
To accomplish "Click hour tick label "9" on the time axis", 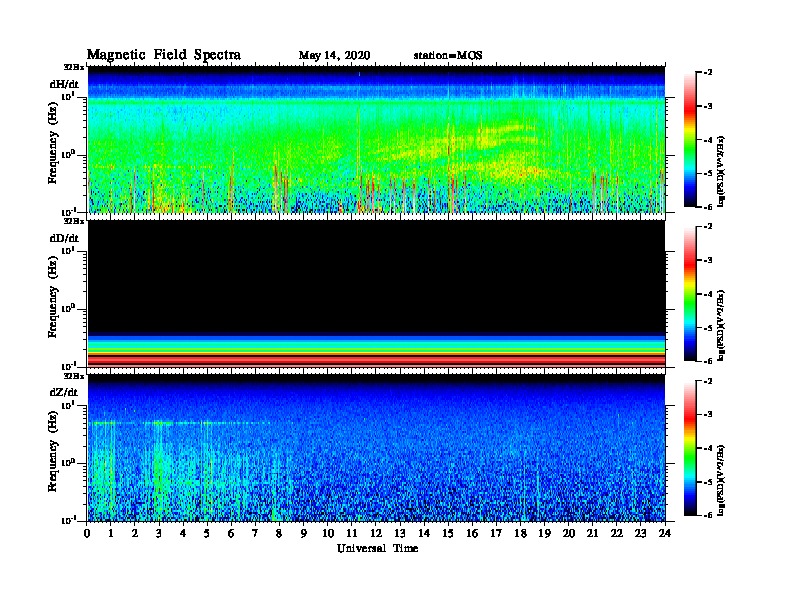I will click(304, 534).
